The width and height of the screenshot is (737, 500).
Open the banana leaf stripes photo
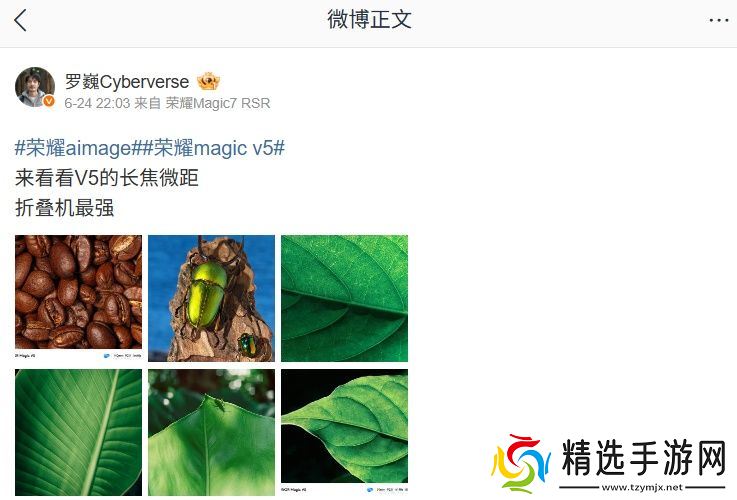[78, 432]
